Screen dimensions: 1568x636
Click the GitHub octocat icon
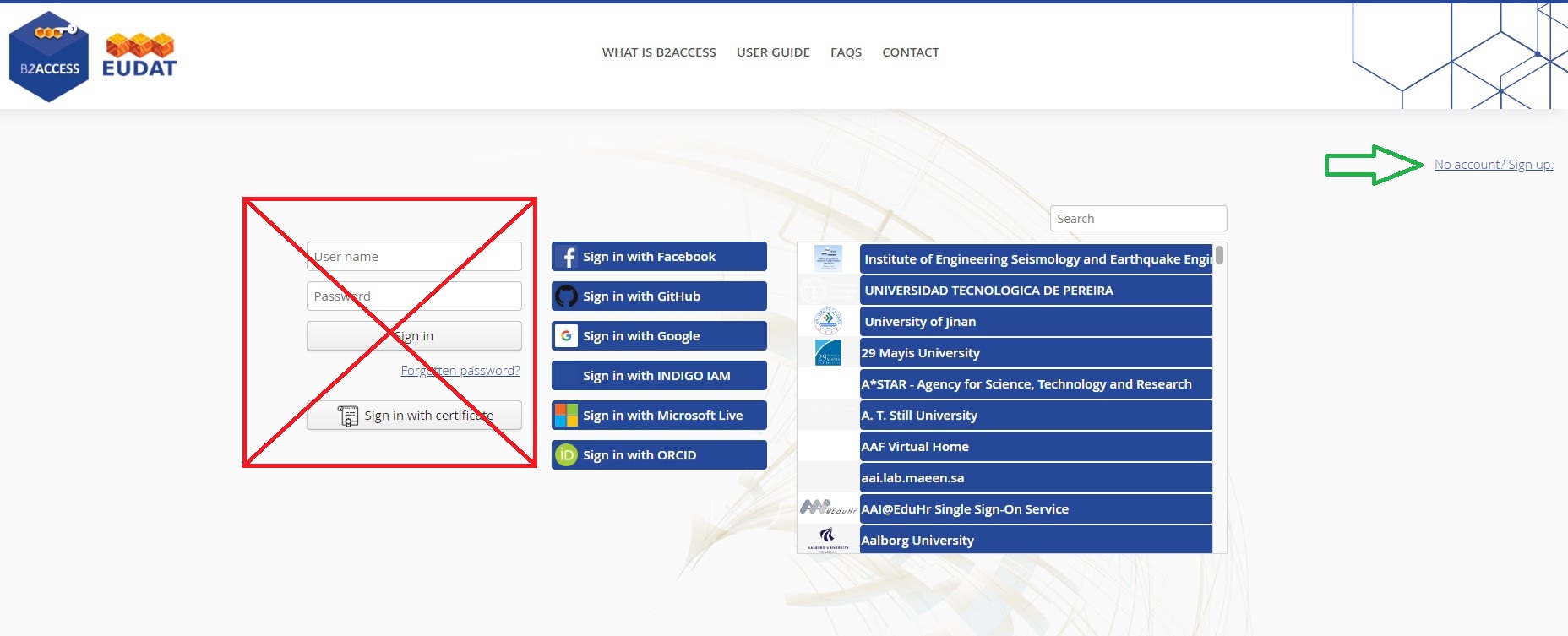[567, 296]
